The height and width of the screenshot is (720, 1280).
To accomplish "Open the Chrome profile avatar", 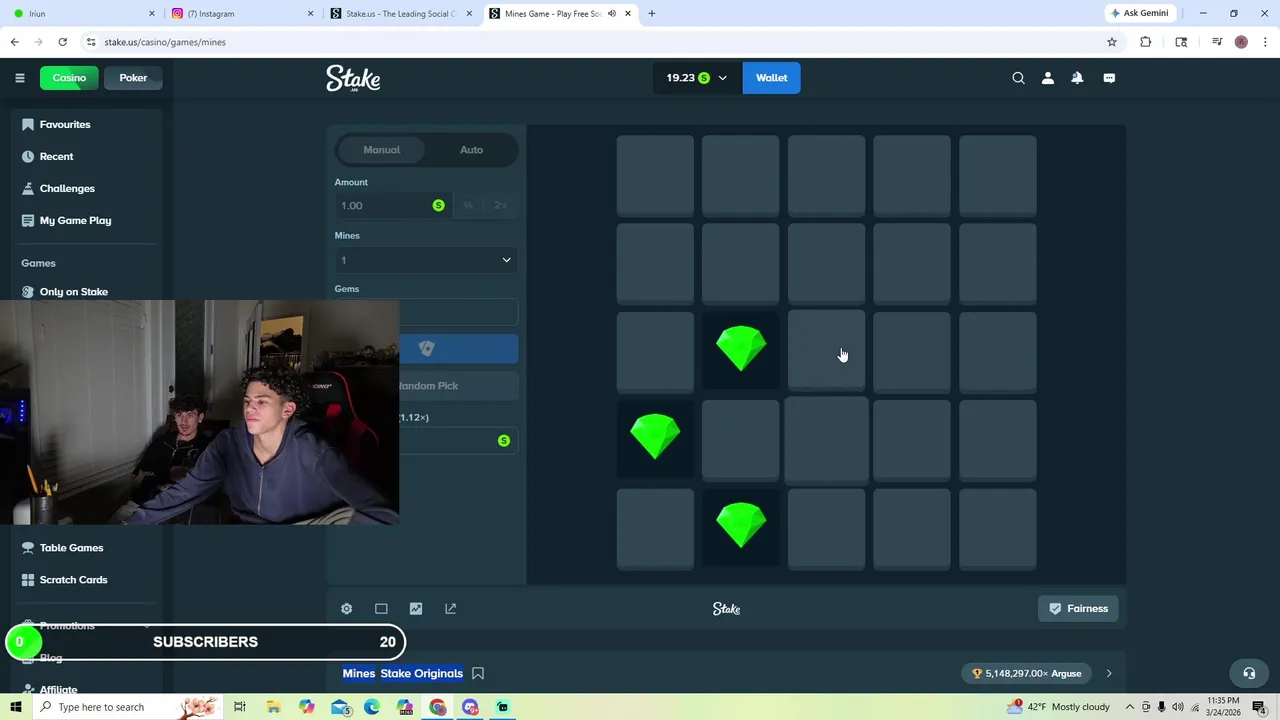I will click(x=1241, y=42).
